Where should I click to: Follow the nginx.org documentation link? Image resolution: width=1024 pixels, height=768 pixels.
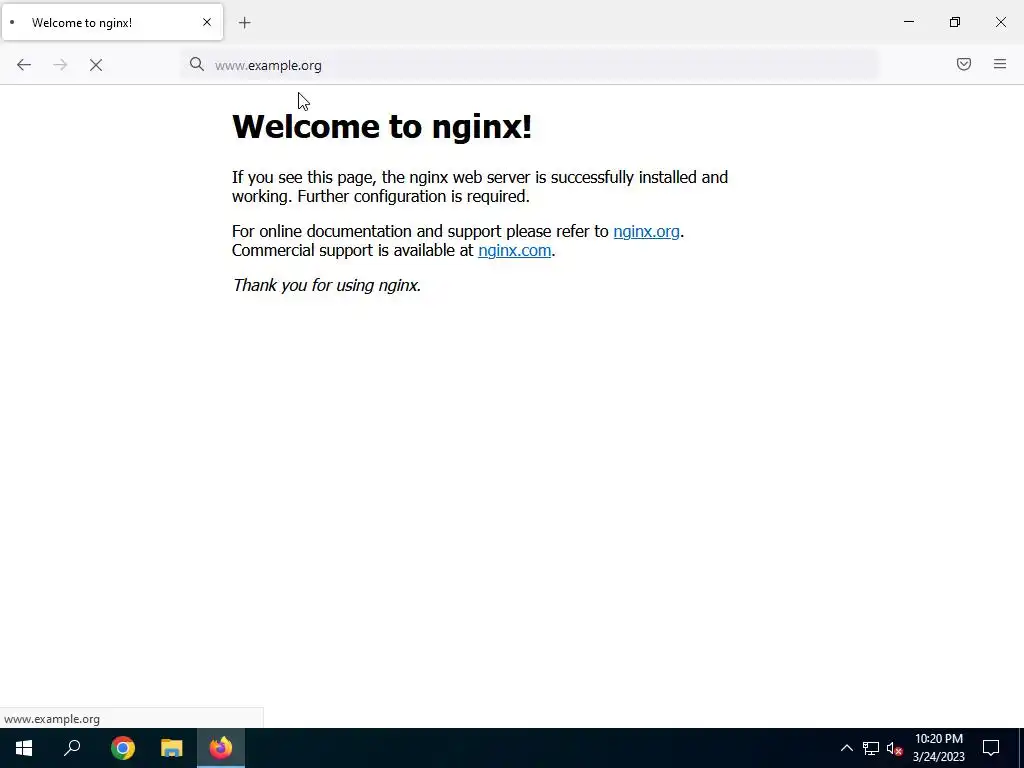pyautogui.click(x=647, y=231)
